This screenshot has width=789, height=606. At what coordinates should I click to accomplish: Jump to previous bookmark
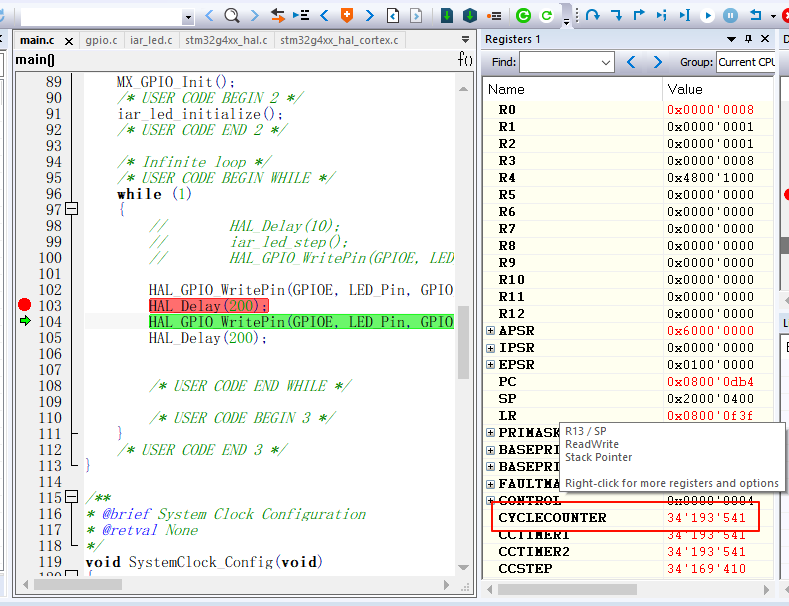point(324,16)
